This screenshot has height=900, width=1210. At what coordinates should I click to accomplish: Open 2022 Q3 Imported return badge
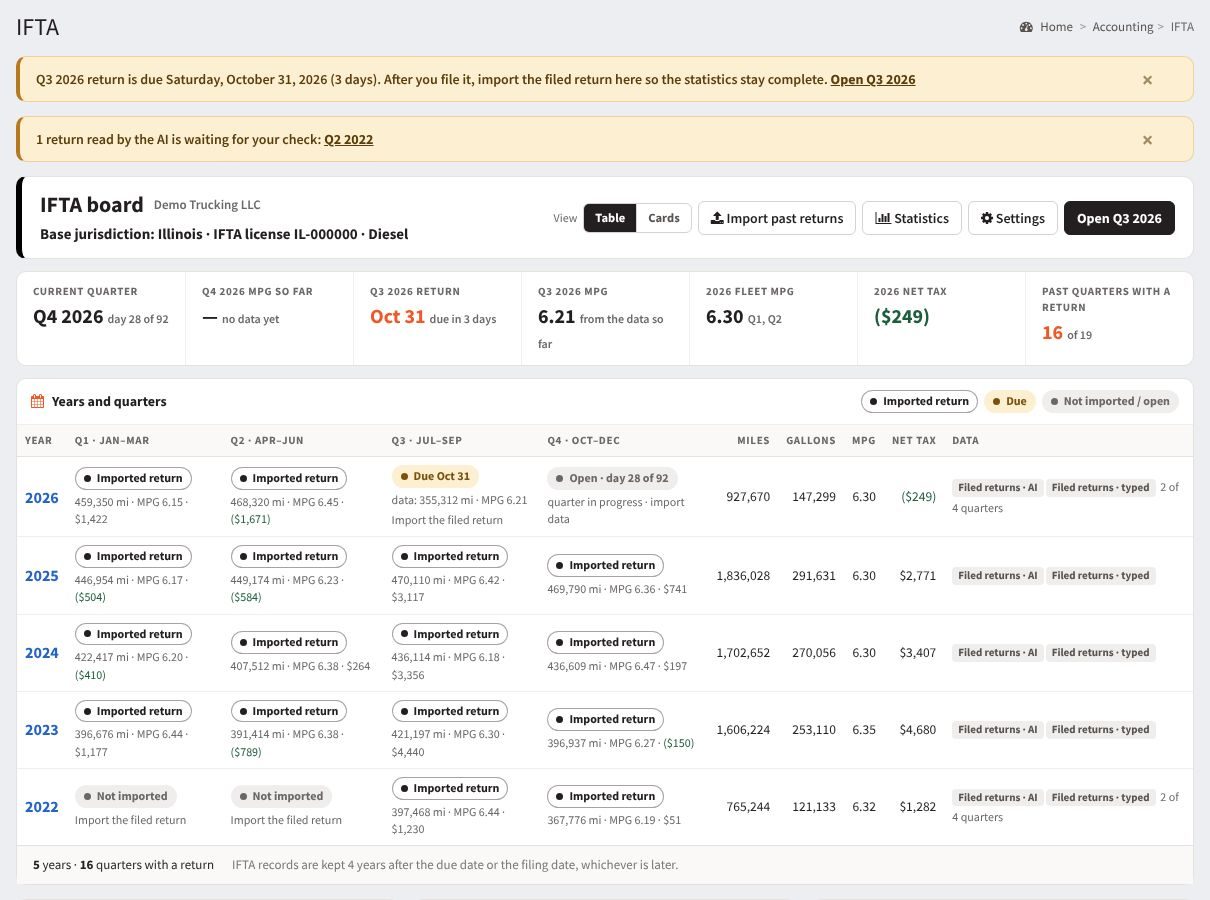click(x=450, y=788)
